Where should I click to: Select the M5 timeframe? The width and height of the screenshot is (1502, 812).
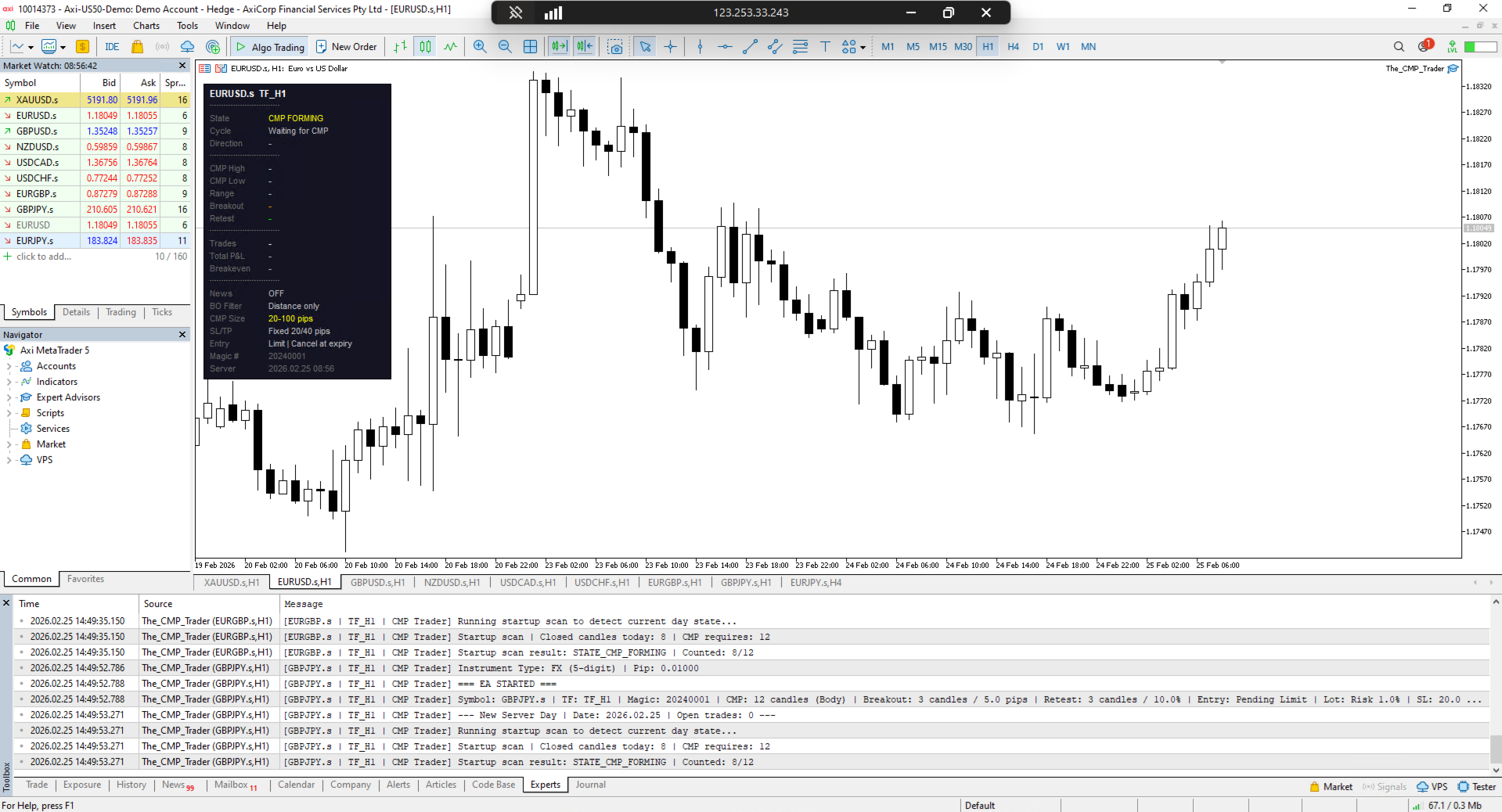coord(913,47)
